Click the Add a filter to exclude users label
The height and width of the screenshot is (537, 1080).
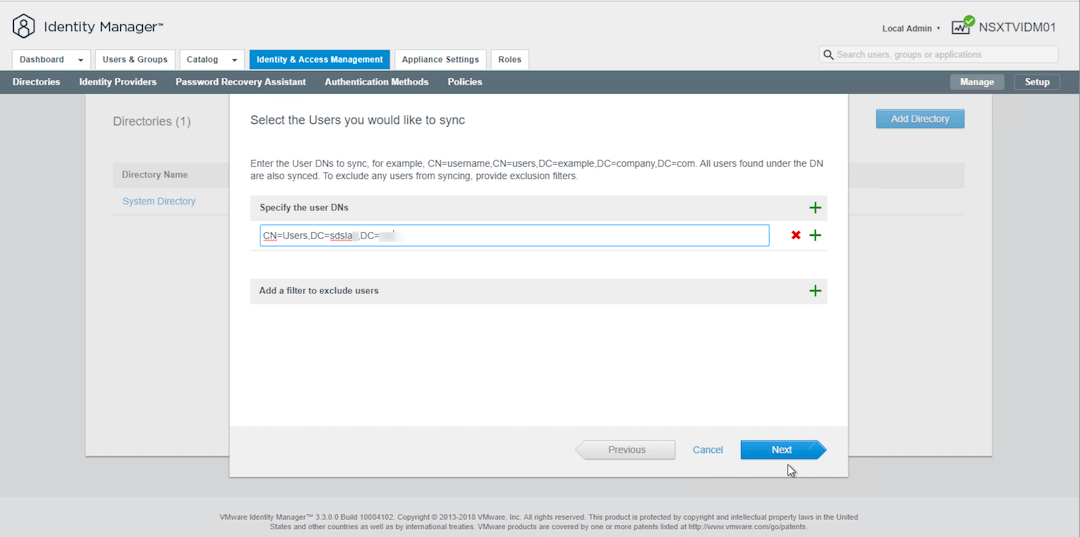point(319,291)
